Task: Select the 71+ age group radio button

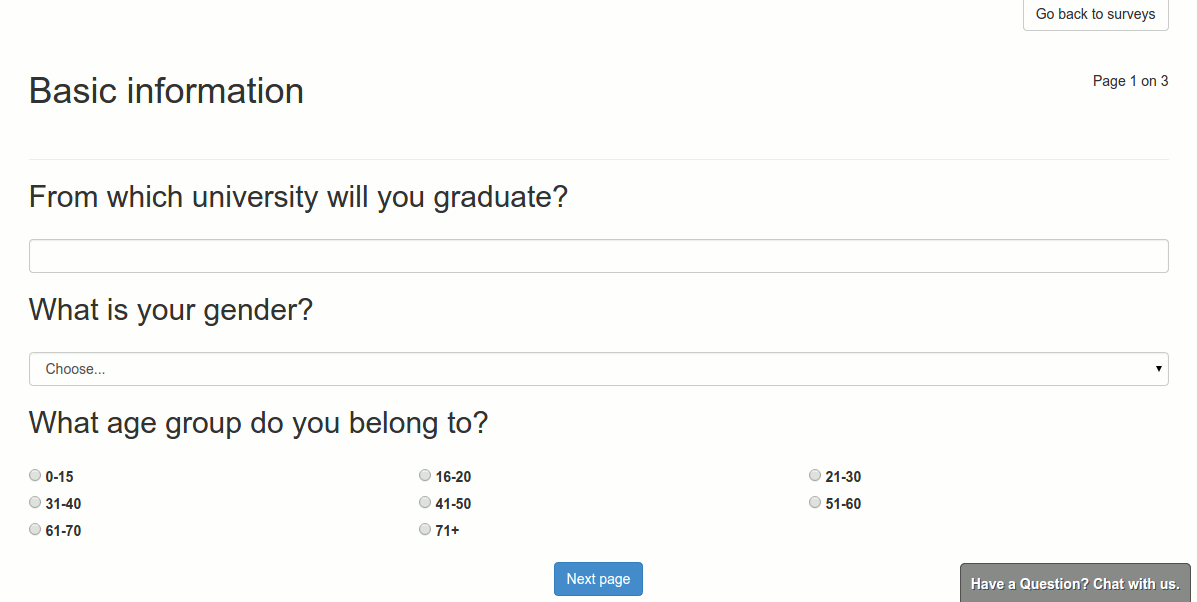Action: pyautogui.click(x=425, y=530)
